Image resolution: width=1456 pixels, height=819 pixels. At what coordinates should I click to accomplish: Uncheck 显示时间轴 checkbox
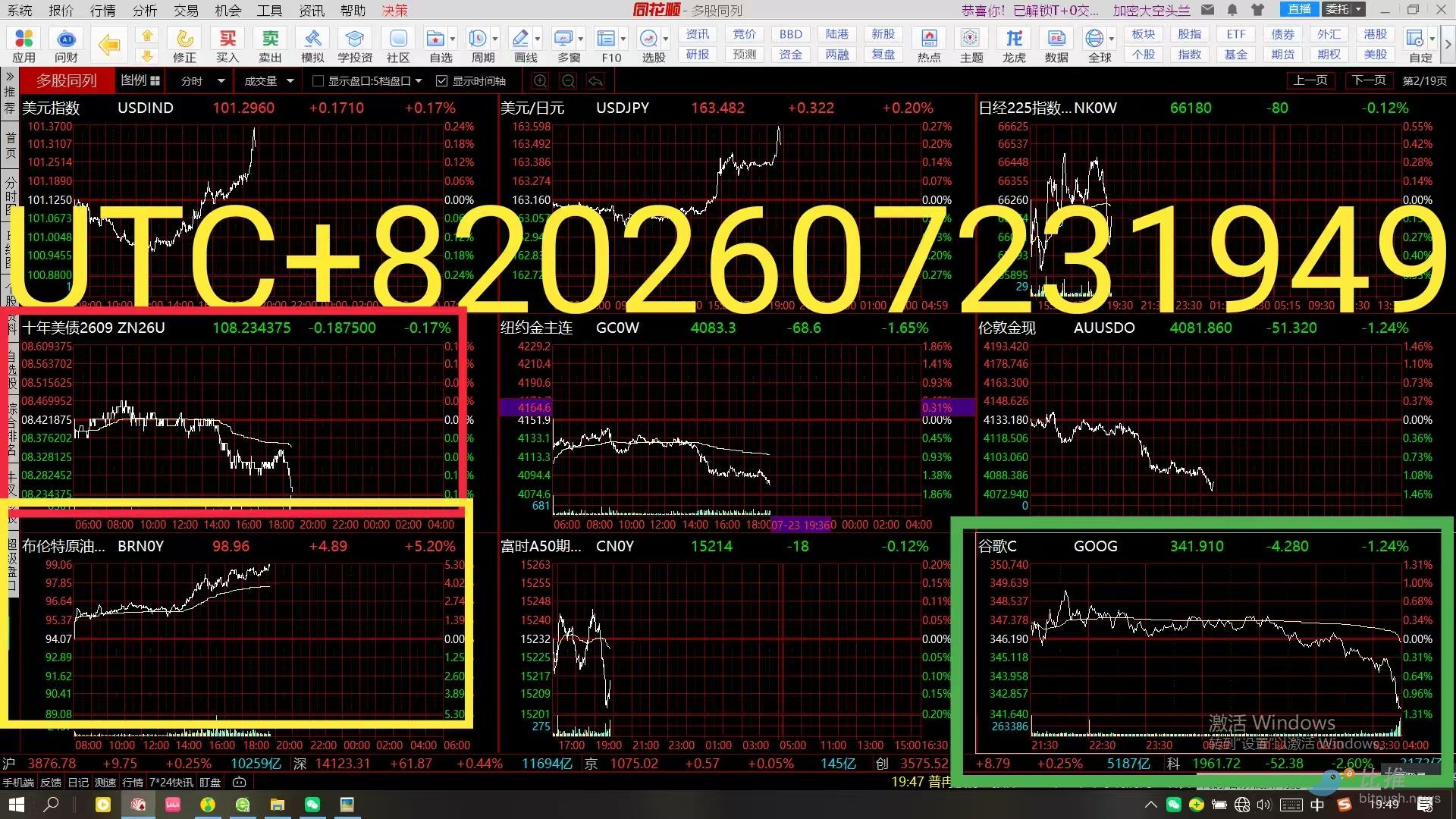coord(442,81)
